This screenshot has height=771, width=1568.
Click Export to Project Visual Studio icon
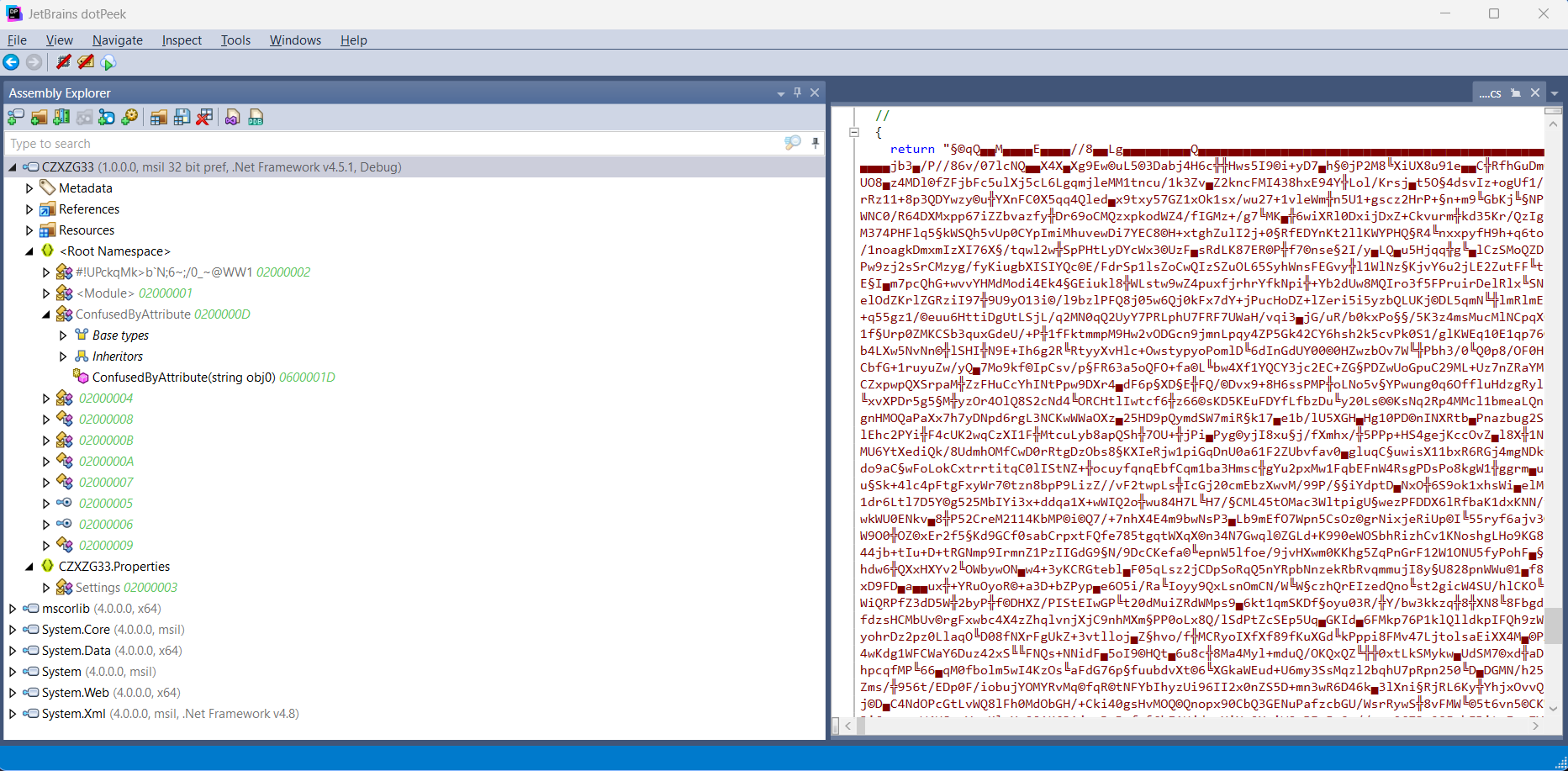point(233,118)
